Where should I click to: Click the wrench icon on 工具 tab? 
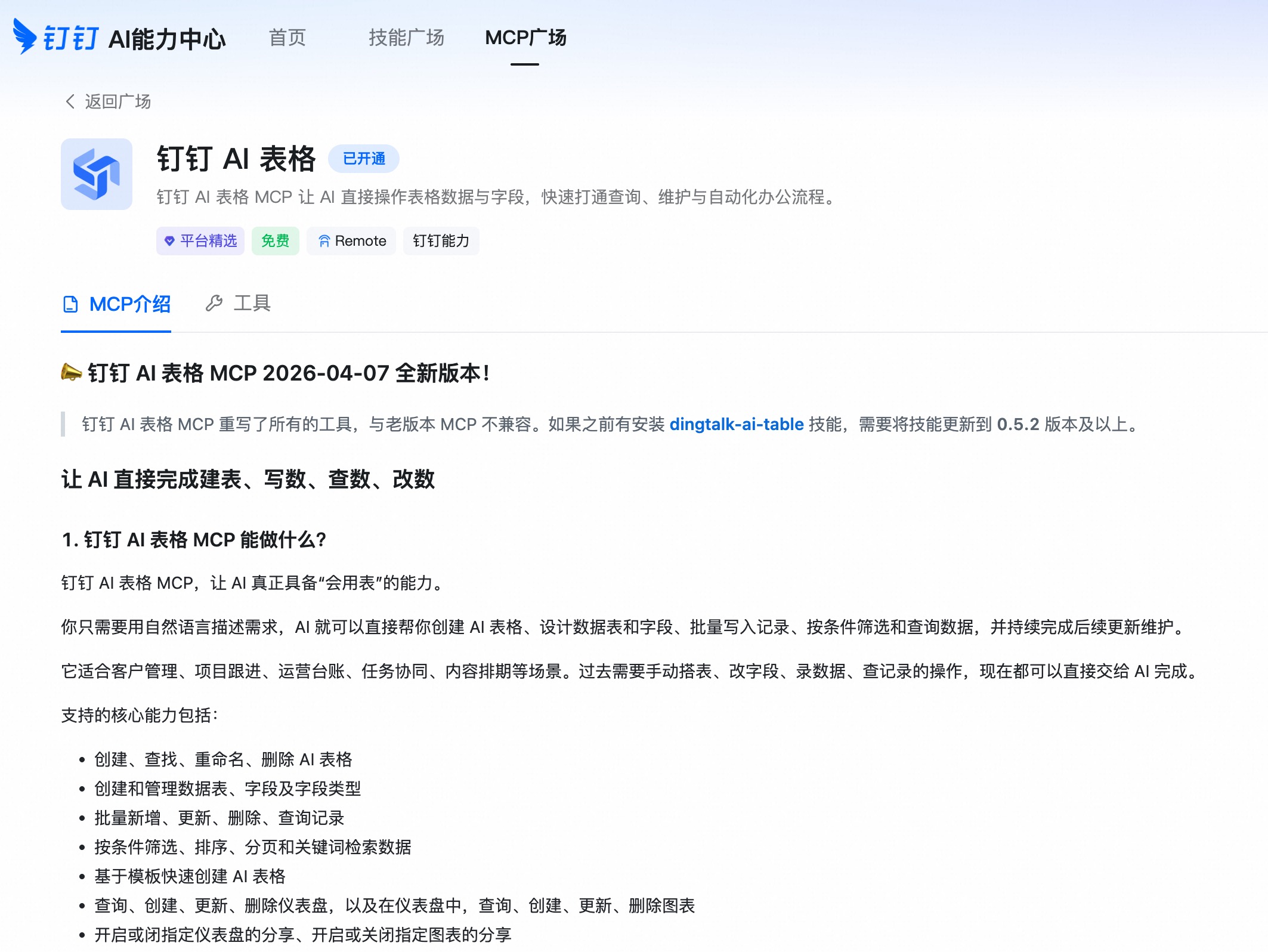(x=214, y=303)
